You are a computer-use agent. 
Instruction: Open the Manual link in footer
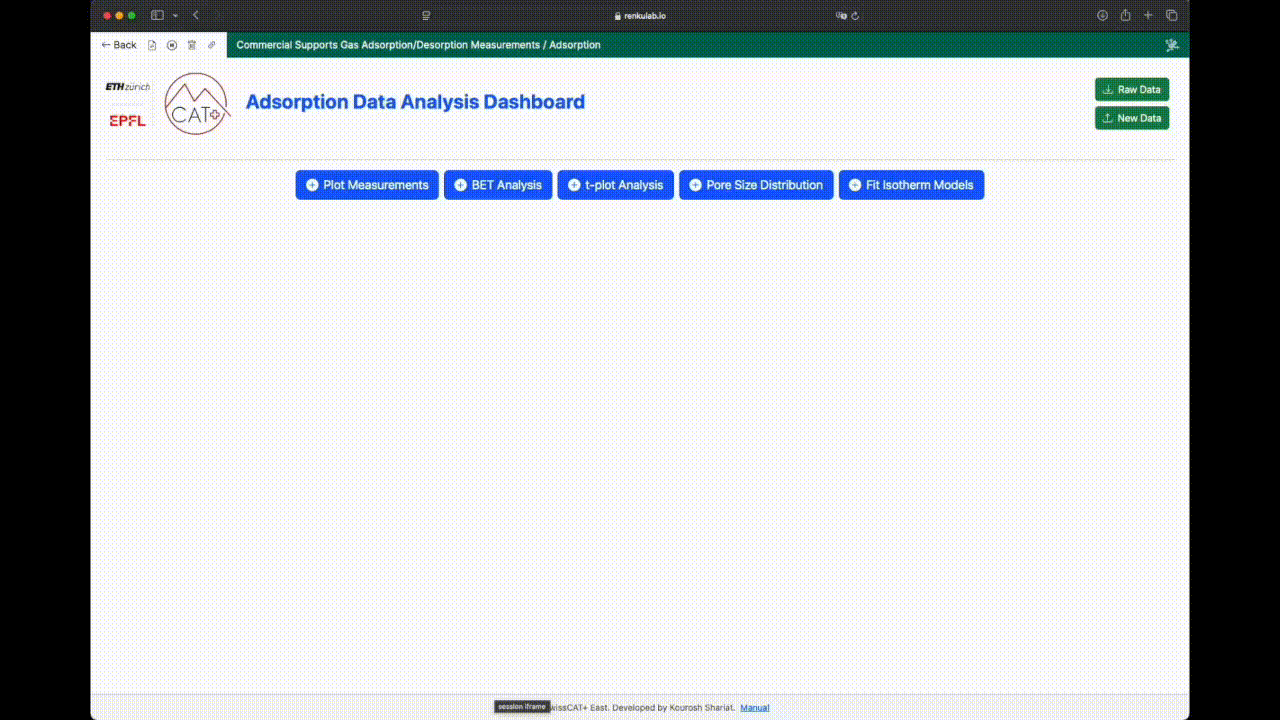(755, 707)
